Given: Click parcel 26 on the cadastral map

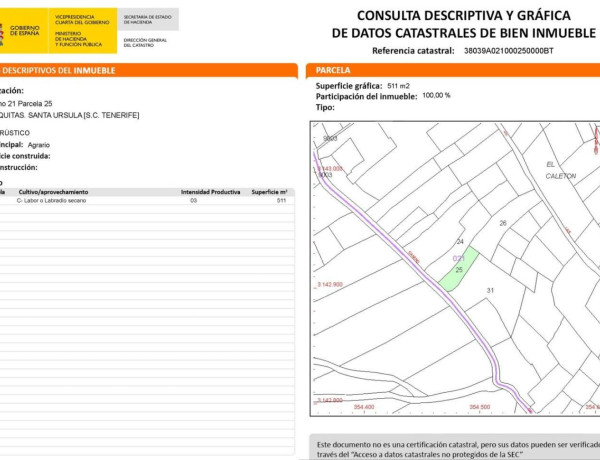Looking at the screenshot, I should coord(503,223).
